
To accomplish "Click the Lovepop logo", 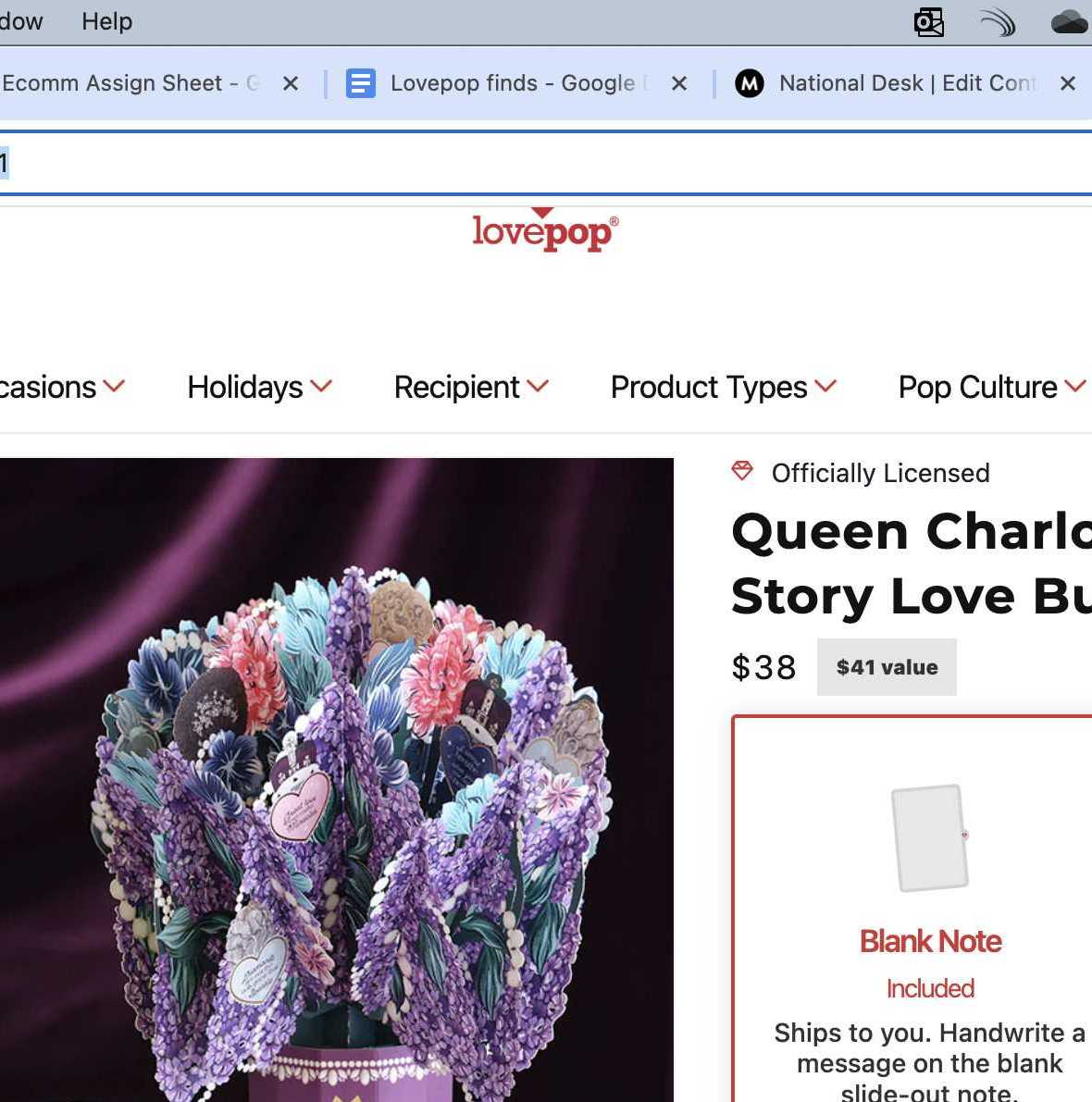I will 545,229.
